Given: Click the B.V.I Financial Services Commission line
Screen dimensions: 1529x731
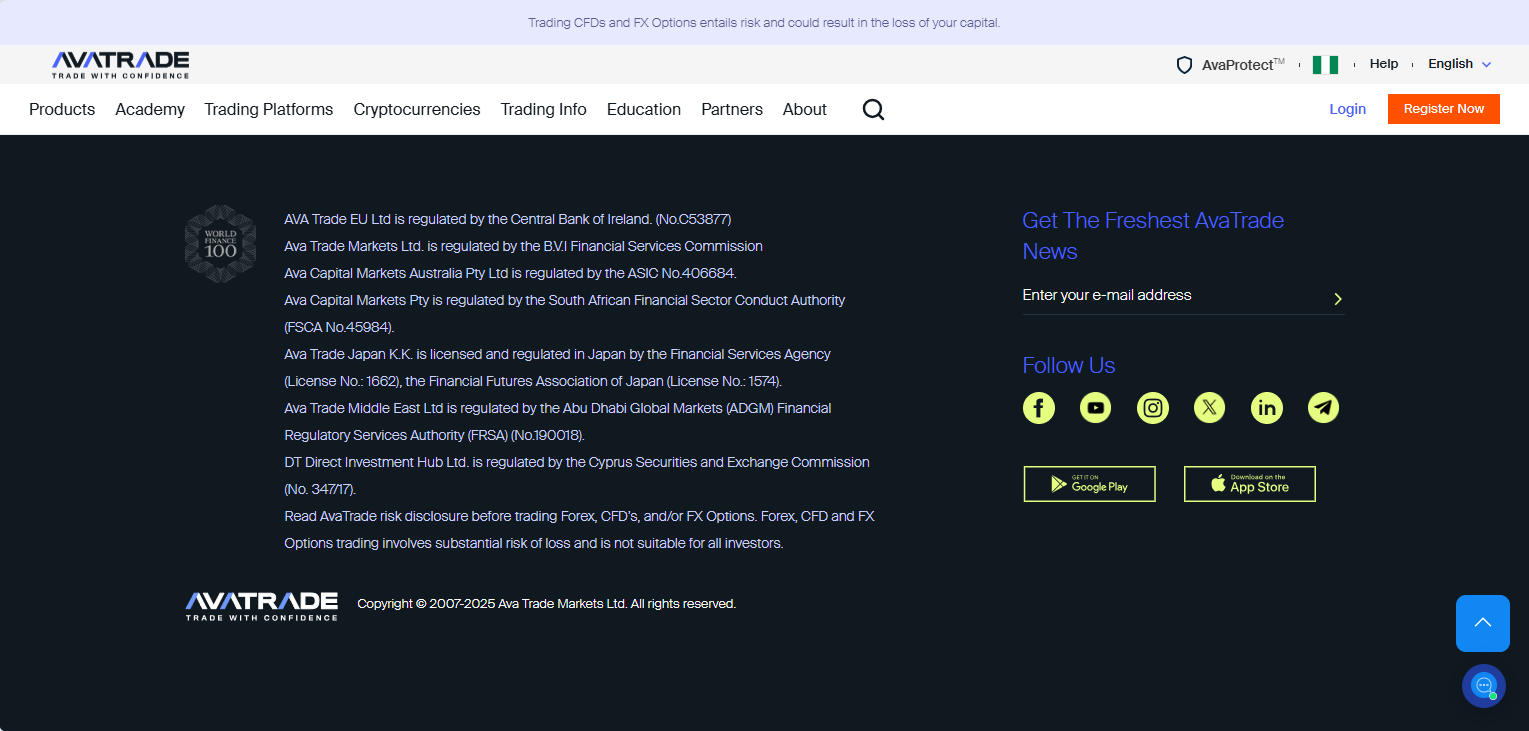Looking at the screenshot, I should pyautogui.click(x=524, y=246).
